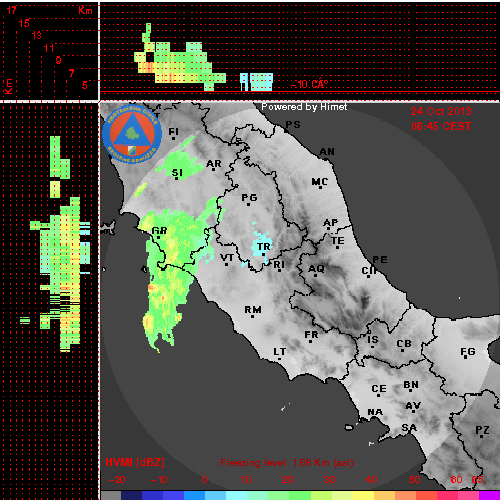Click the CE city label on map
The image size is (500, 500).
pos(379,389)
